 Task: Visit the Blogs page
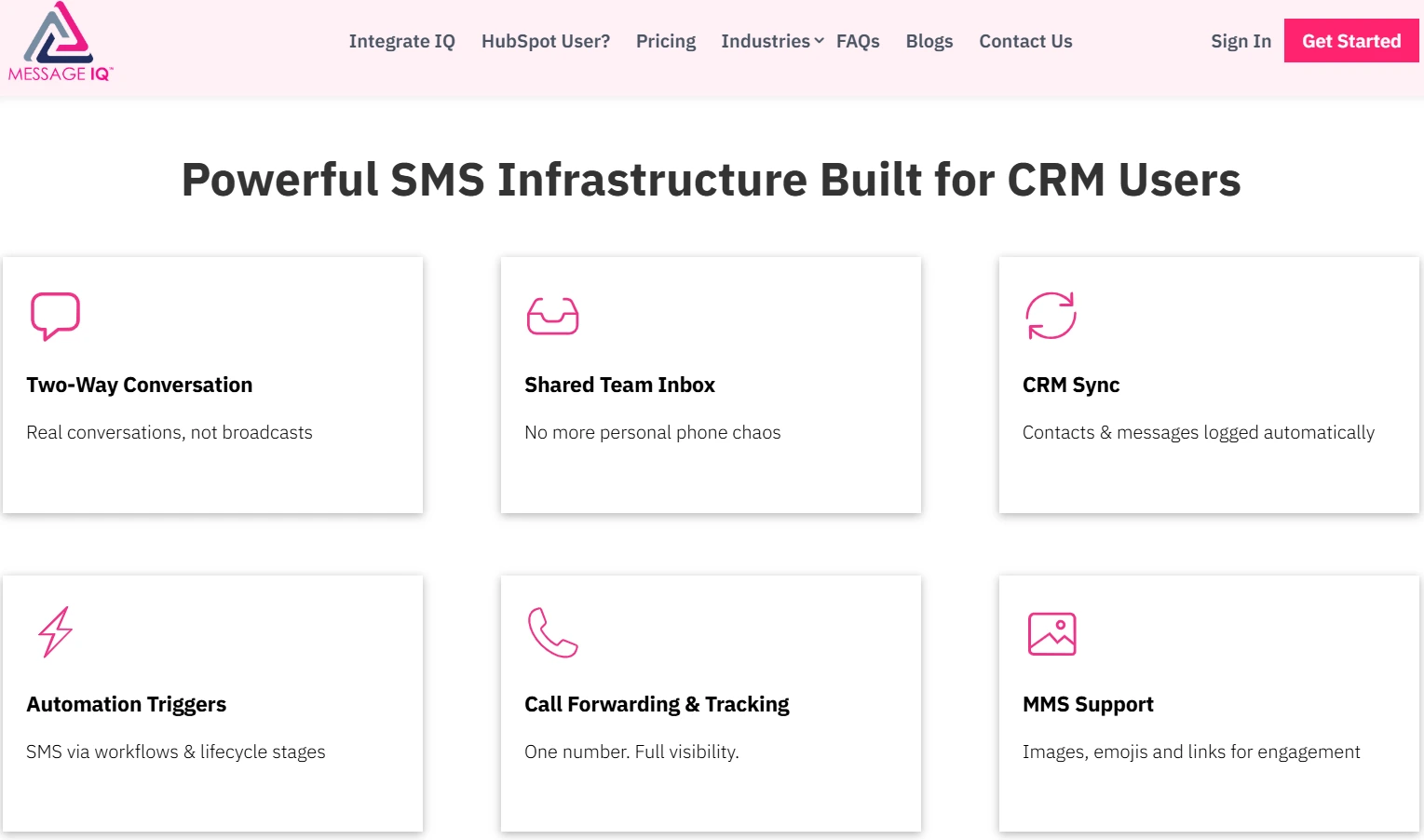click(x=929, y=41)
